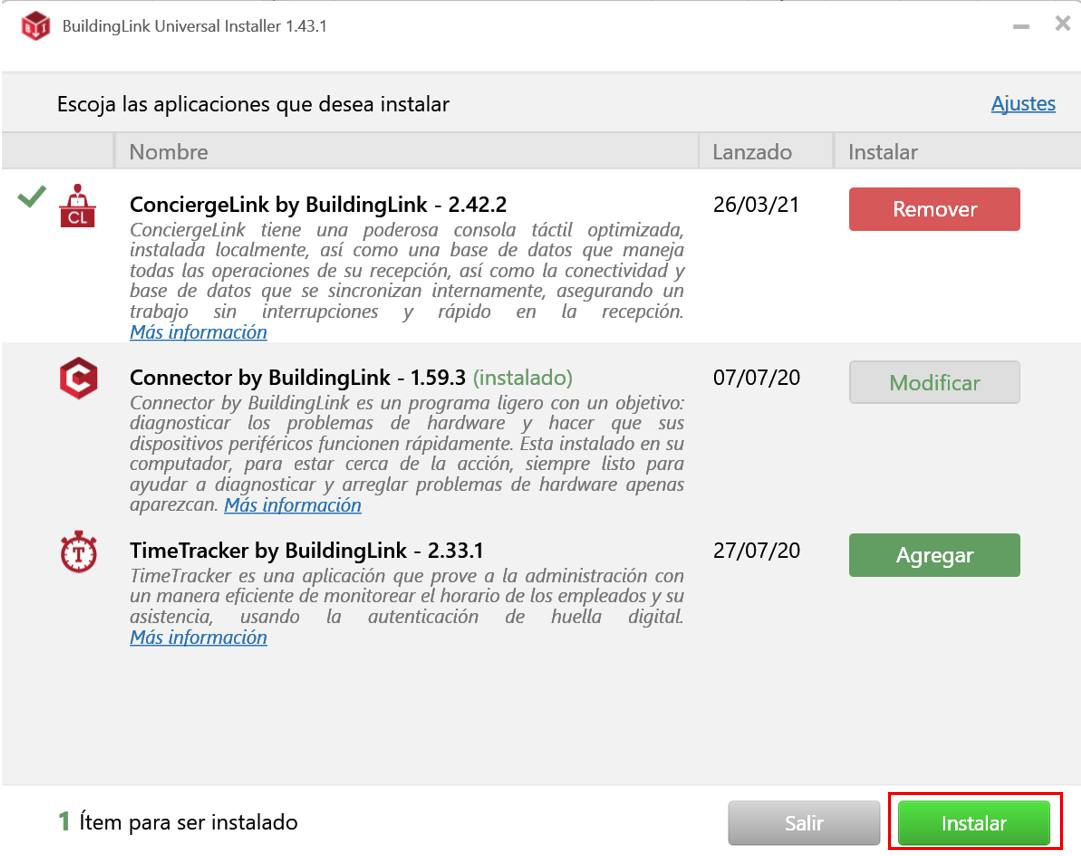Add TimeTracker with the Agregar button
The width and height of the screenshot is (1081, 856).
[934, 555]
